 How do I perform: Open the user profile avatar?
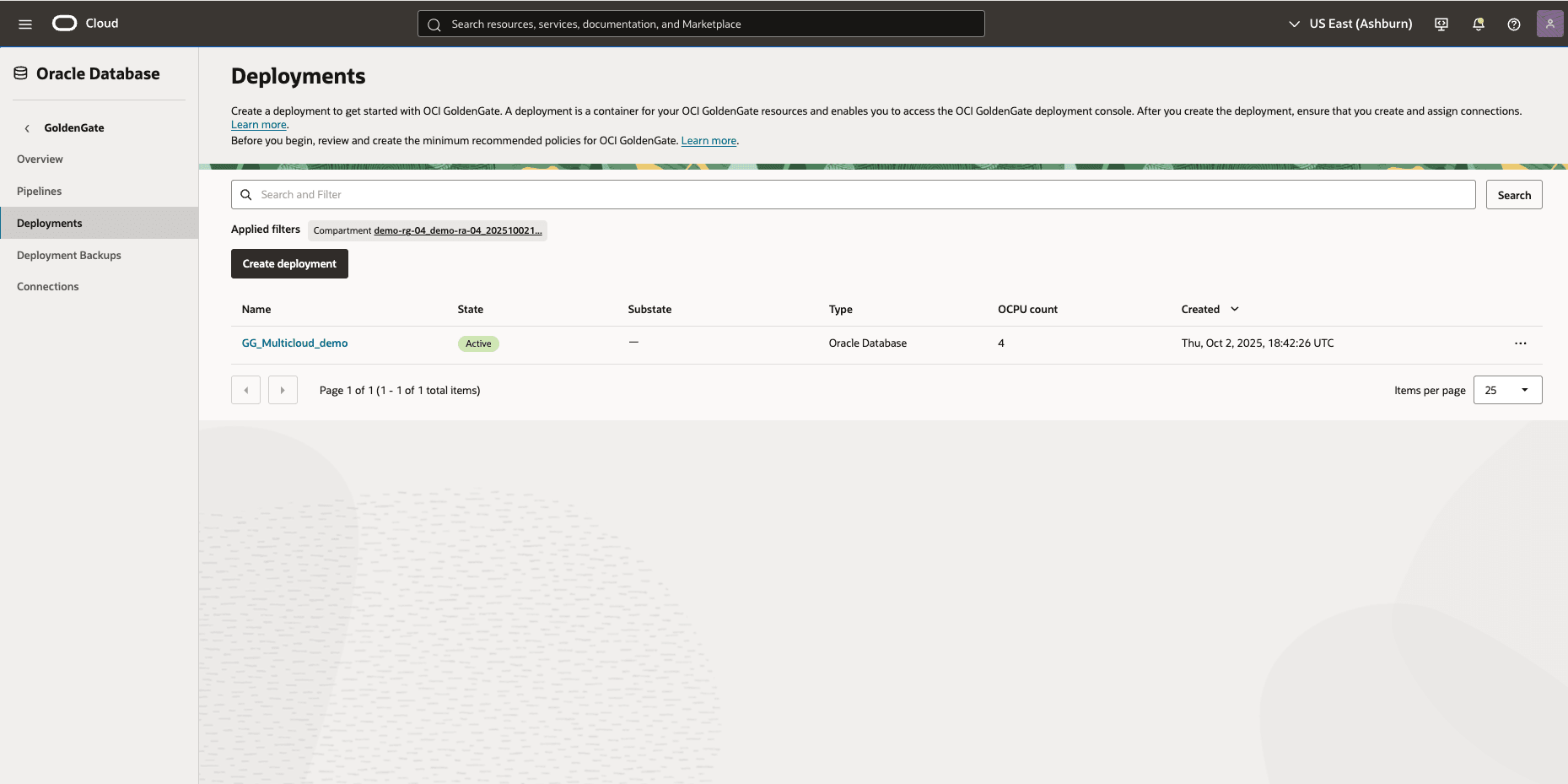1549,24
